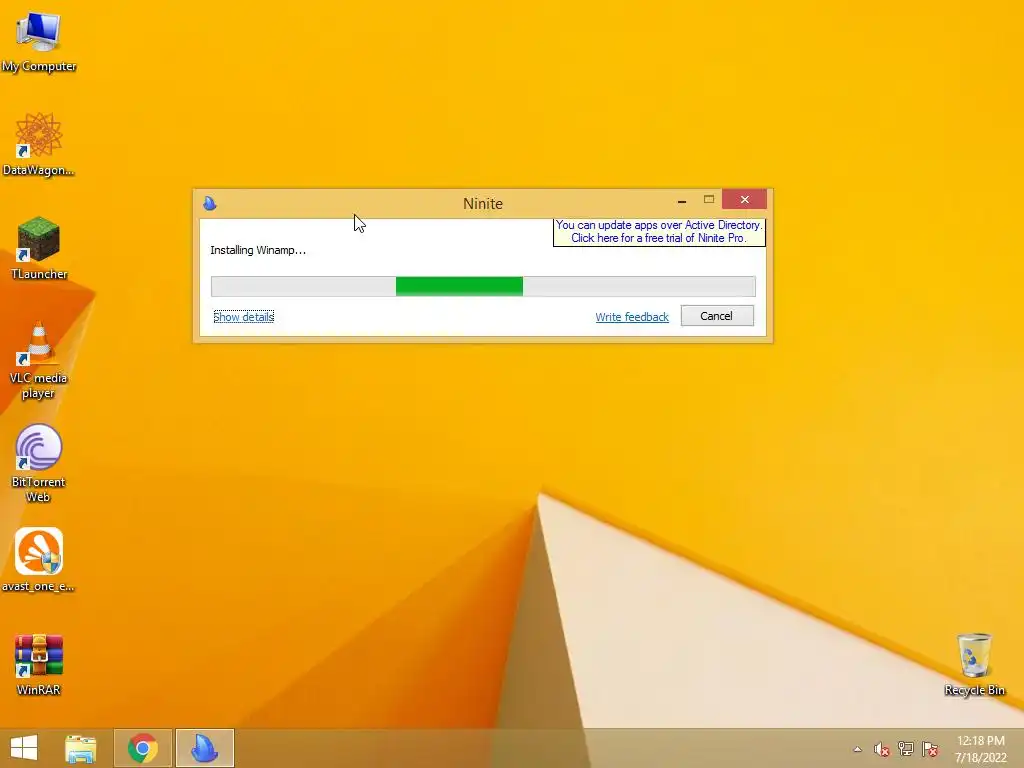Viewport: 1024px width, 768px height.
Task: Select the BitTorrent Web desktop icon
Action: [x=39, y=463]
